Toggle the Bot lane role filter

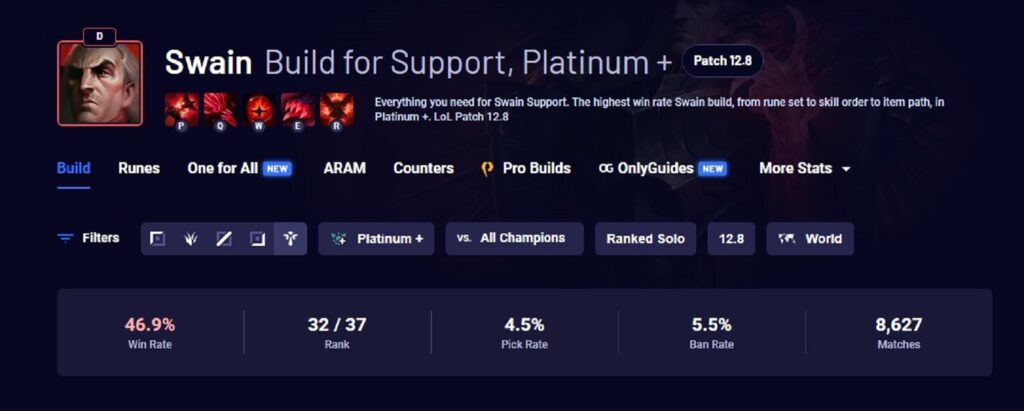coord(257,239)
